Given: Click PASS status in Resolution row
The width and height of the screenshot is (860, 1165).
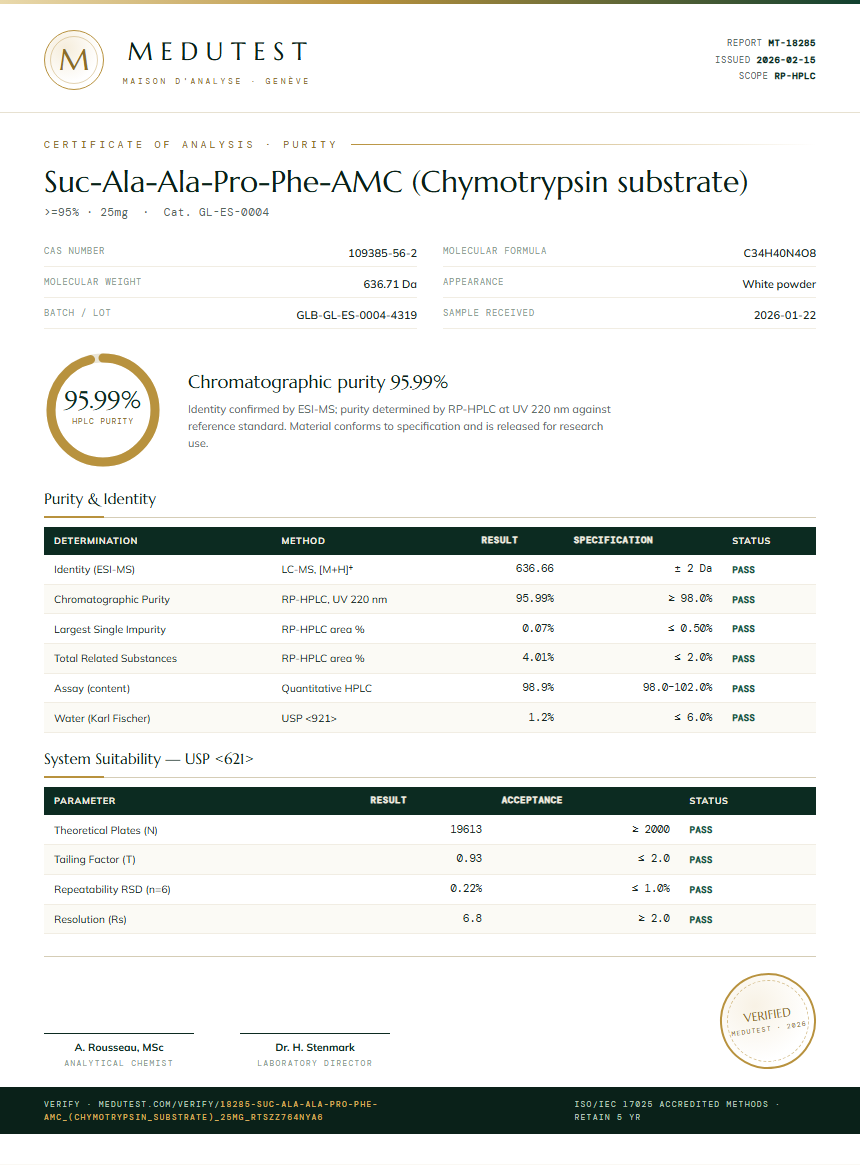Looking at the screenshot, I should click(701, 920).
